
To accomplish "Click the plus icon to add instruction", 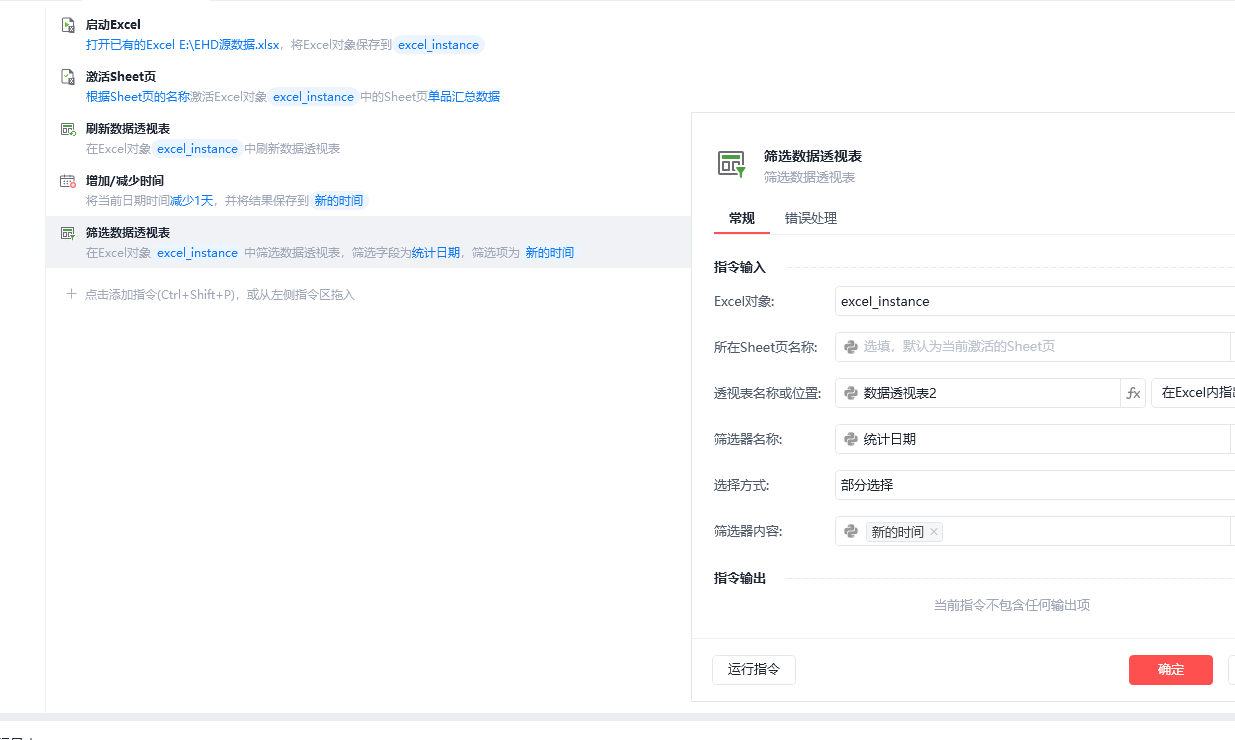I will pos(71,294).
